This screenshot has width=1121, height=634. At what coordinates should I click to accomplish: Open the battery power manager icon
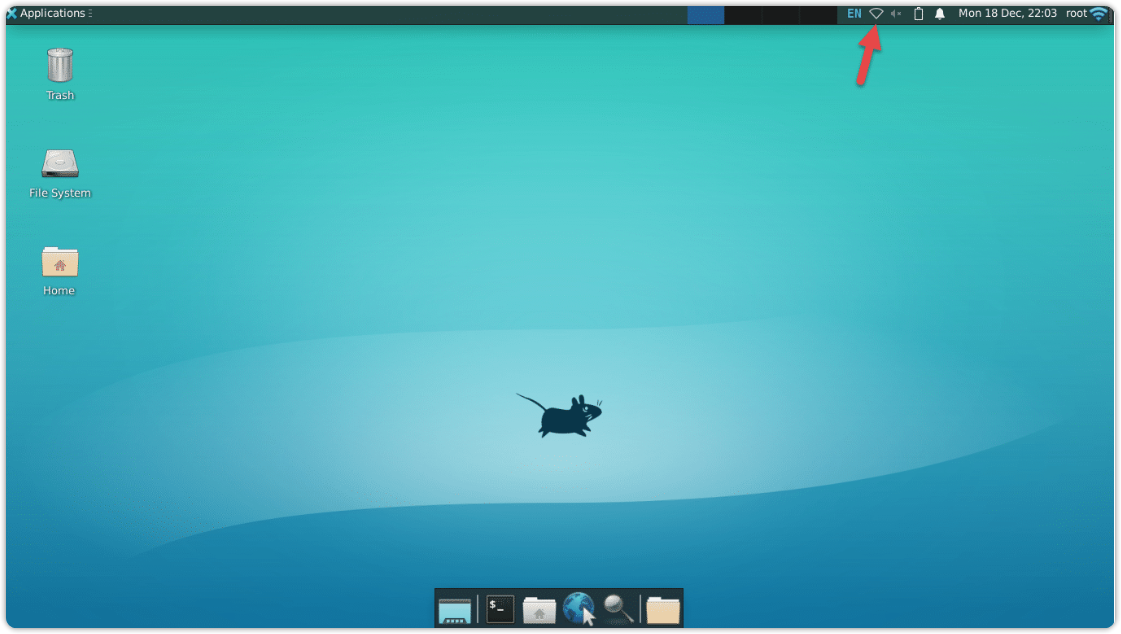tap(919, 14)
